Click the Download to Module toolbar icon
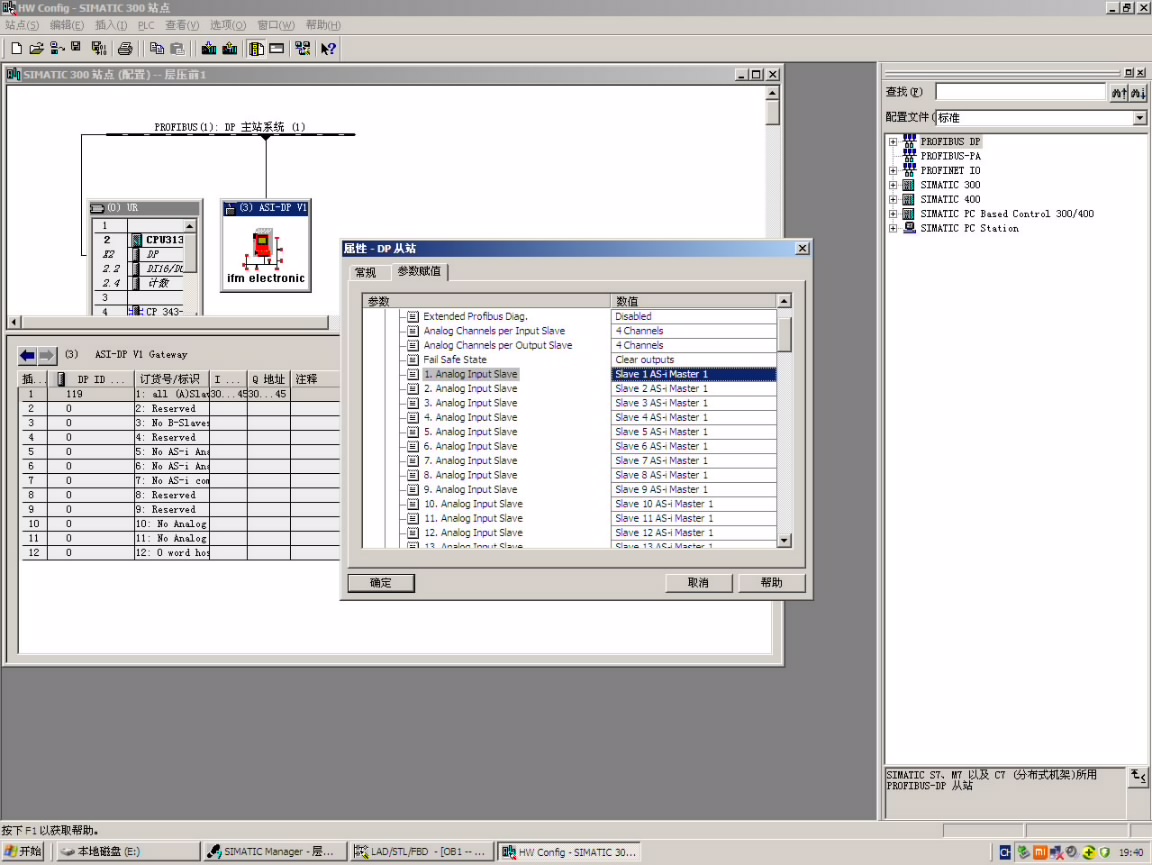Screen dimensions: 1152x865 (209, 49)
